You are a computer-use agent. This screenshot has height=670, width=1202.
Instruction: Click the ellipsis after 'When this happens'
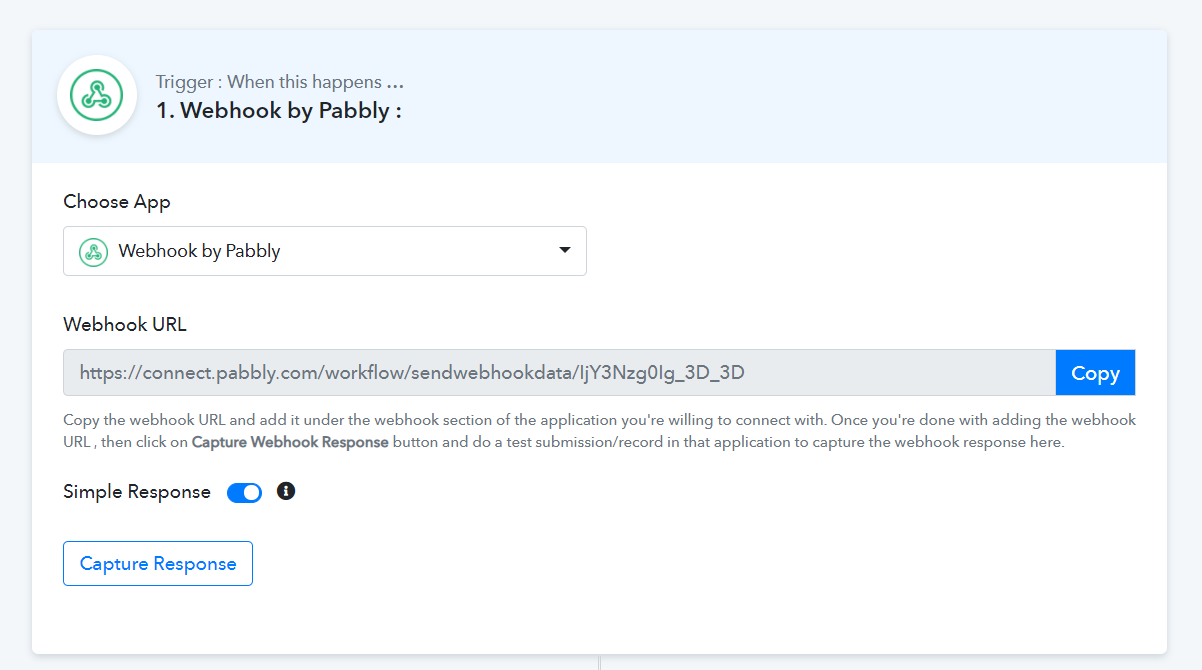pos(395,83)
